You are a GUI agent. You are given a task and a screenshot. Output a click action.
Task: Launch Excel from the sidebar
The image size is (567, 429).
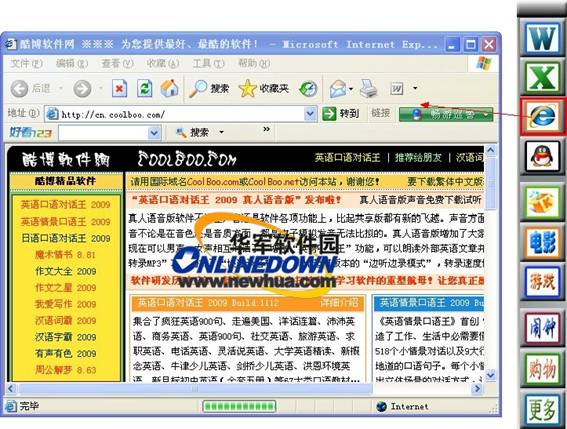(x=542, y=77)
